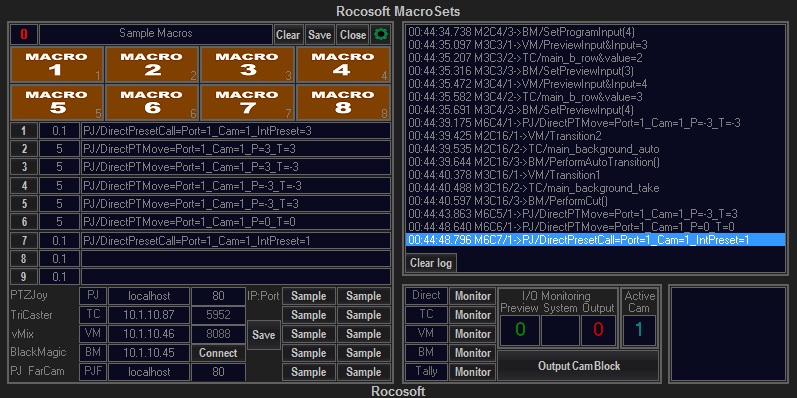Trigger the Macro 2 button
This screenshot has width=797, height=398.
(x=152, y=65)
